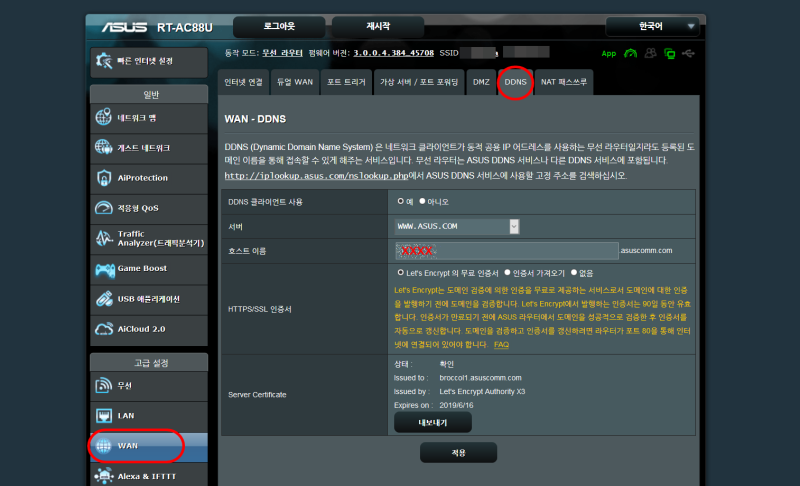Open the AiCloud 2.0 cloud icon
The height and width of the screenshot is (486, 800).
click(x=104, y=329)
